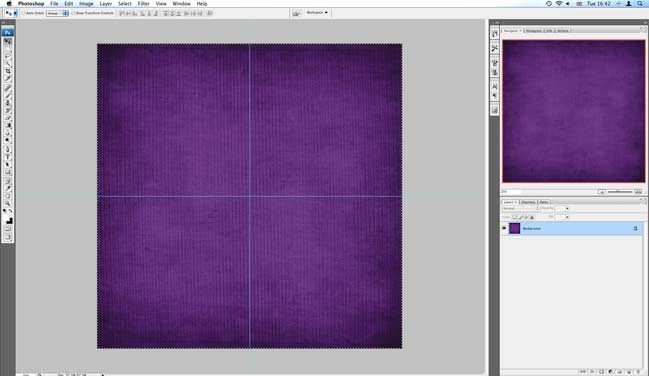The width and height of the screenshot is (649, 376).
Task: Toggle lock position in Layers panel
Action: click(526, 217)
